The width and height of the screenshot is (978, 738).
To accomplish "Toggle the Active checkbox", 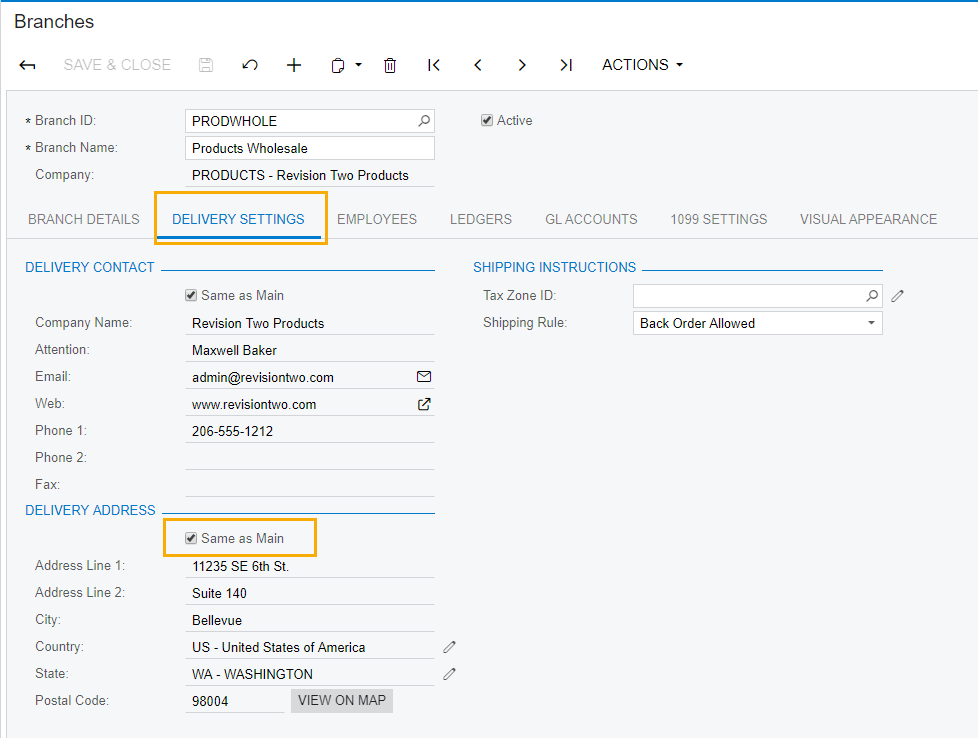I will tap(487, 120).
